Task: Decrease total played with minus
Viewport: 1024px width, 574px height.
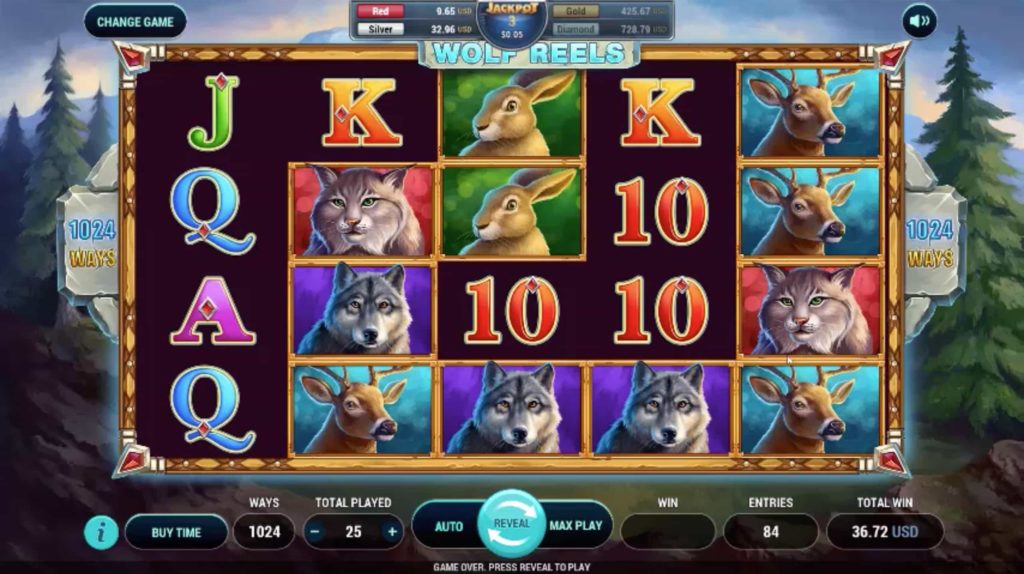Action: (315, 532)
